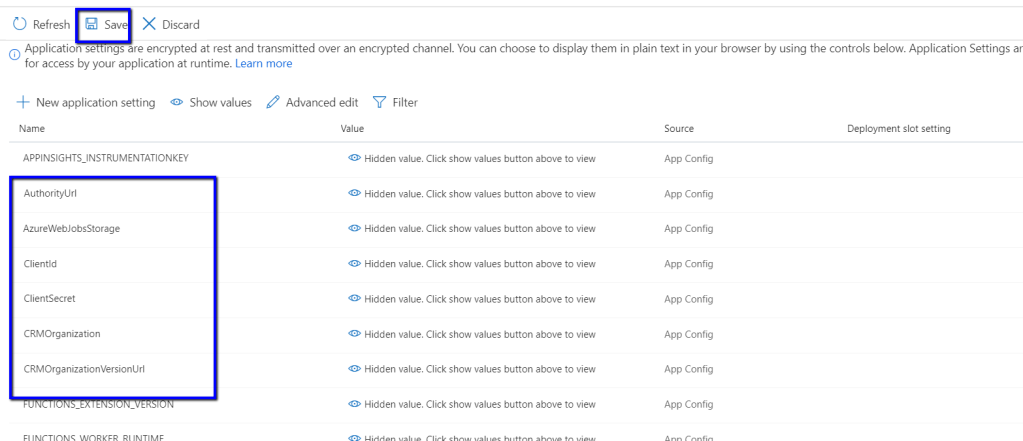This screenshot has width=1023, height=441.
Task: Click the Discard X icon
Action: tap(149, 24)
